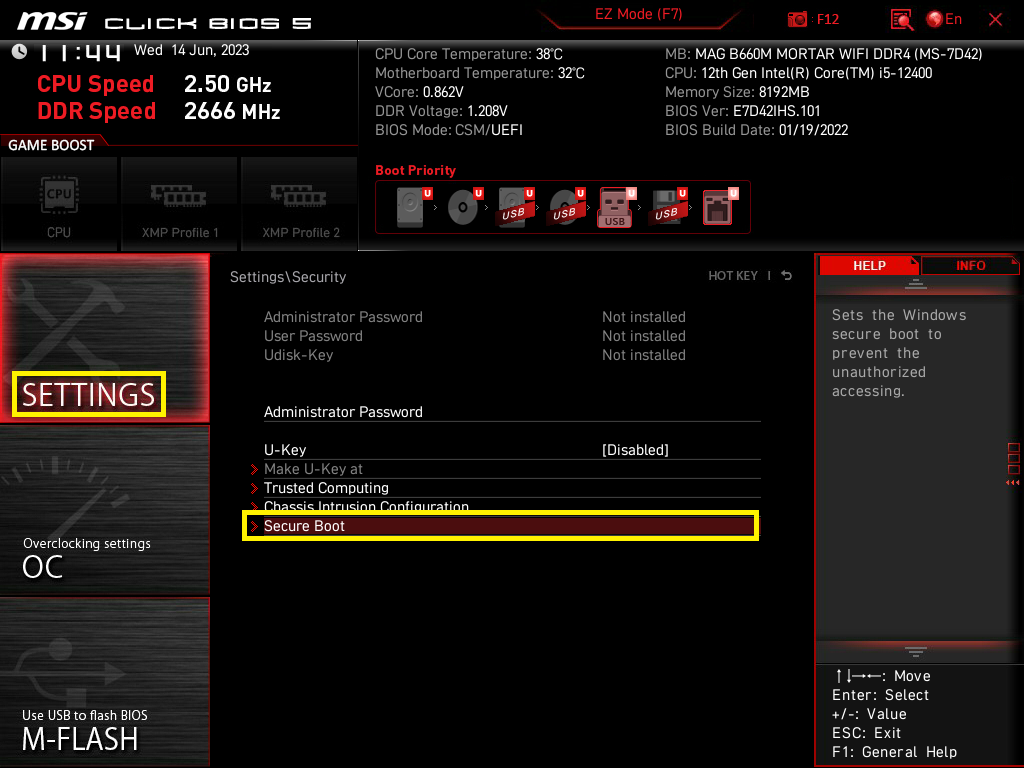Click the HOT KEY label
1024x768 pixels.
pyautogui.click(x=733, y=276)
